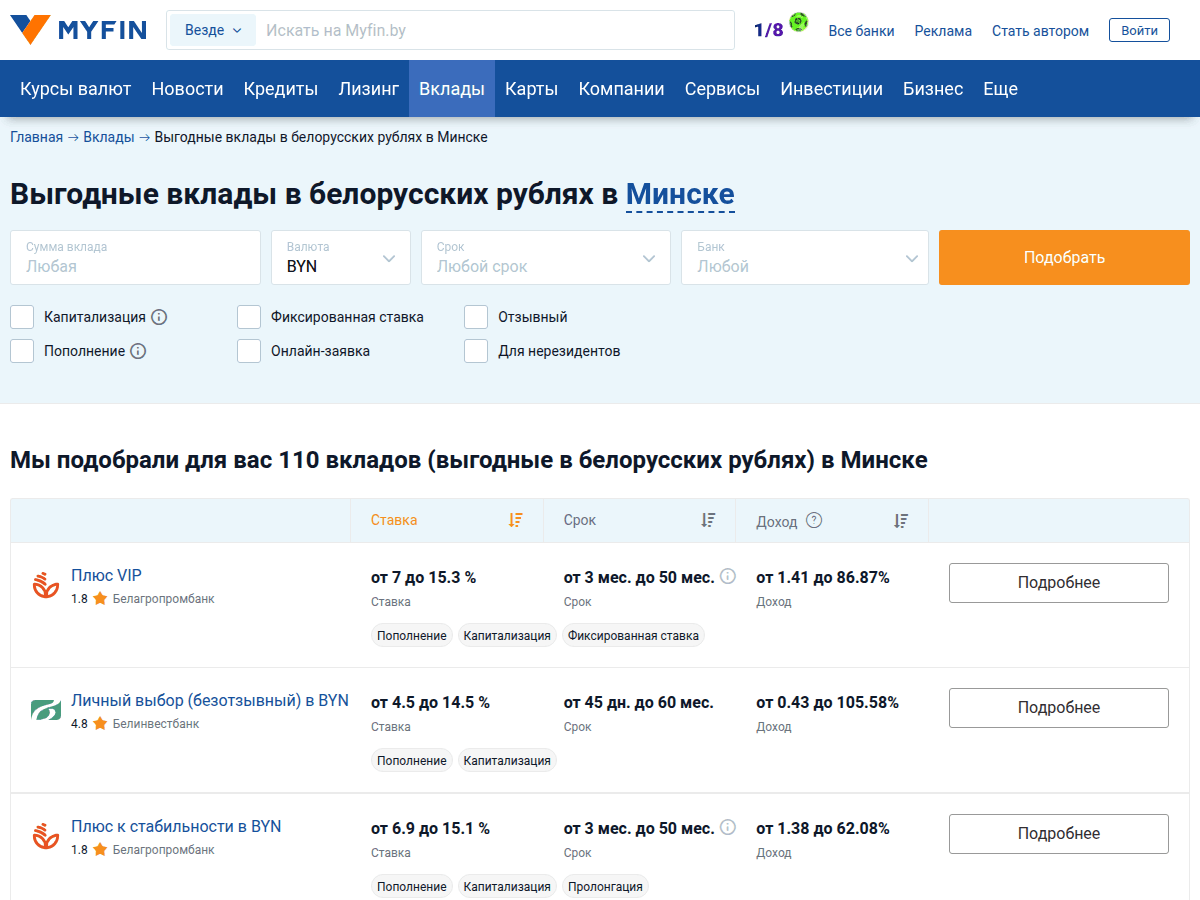Open the Кредиты menu item
Screen dimensions: 1200x900
click(x=280, y=89)
